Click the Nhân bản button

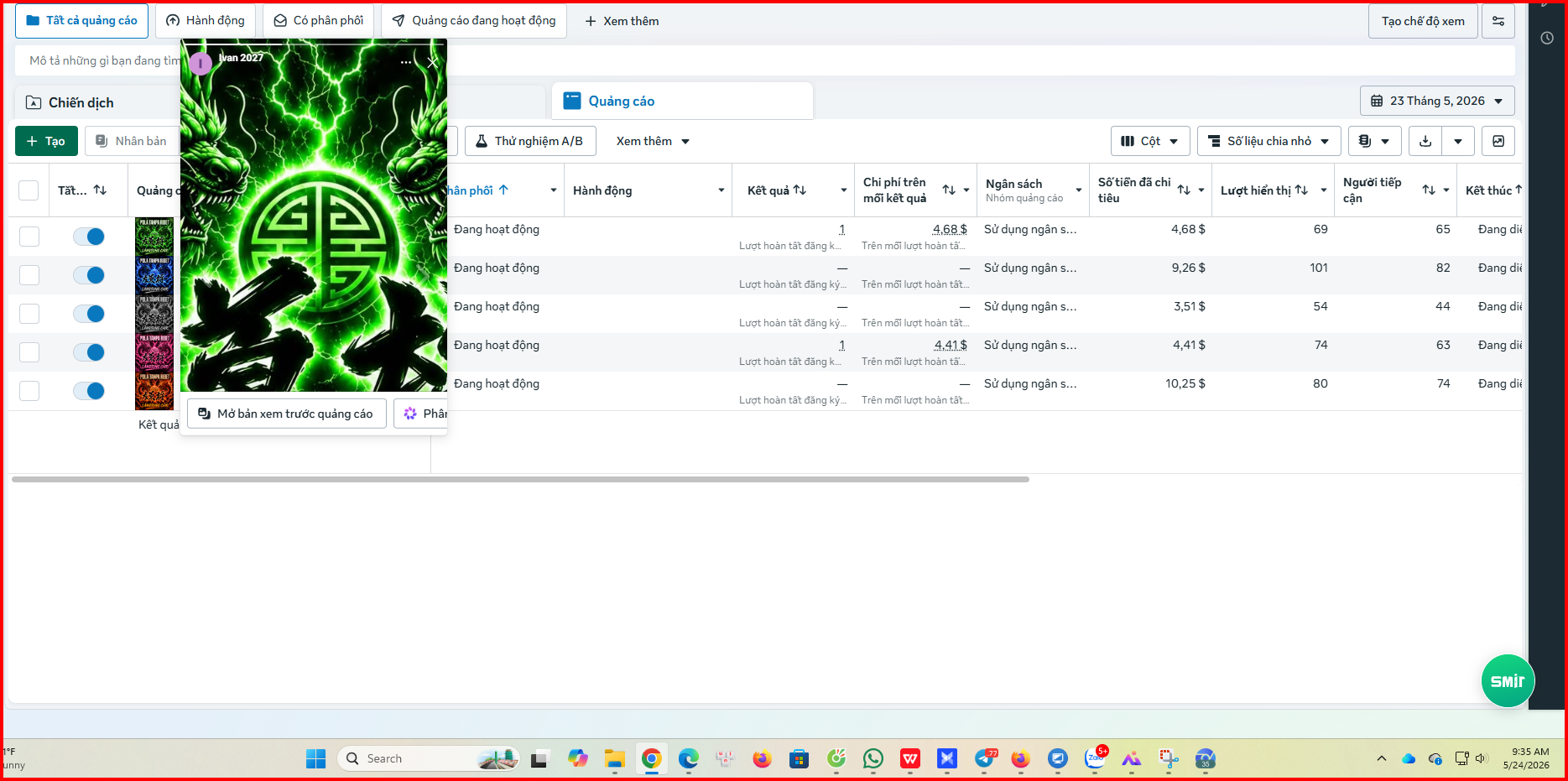click(x=132, y=141)
